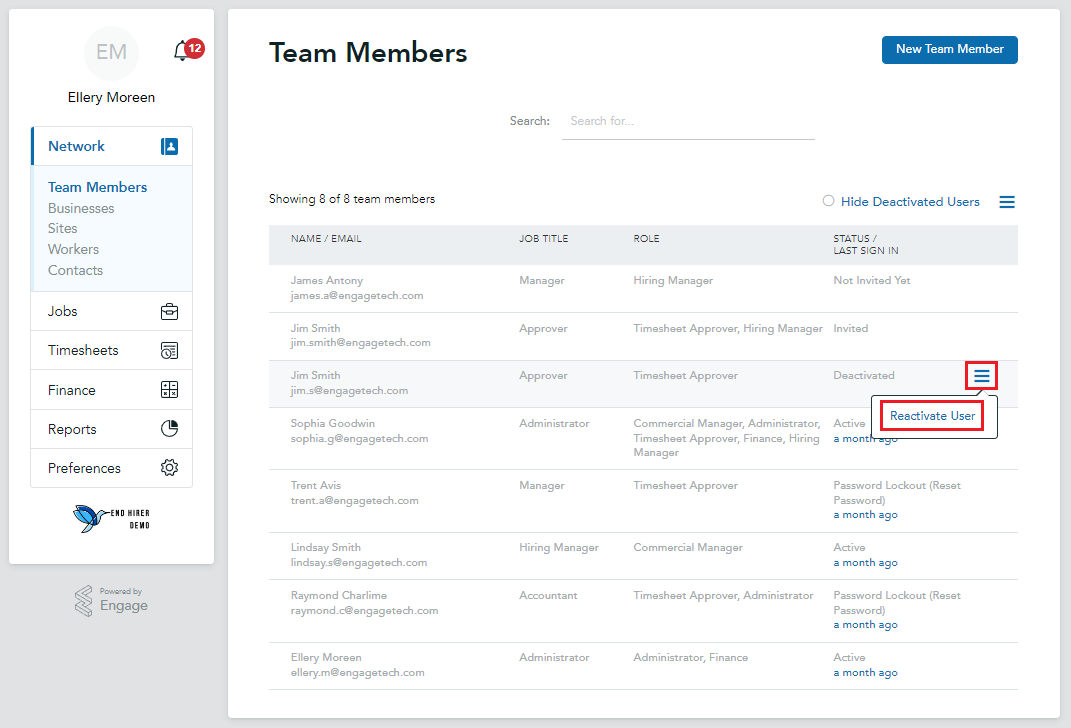
Task: Select the Trent Avis name
Action: 316,486
